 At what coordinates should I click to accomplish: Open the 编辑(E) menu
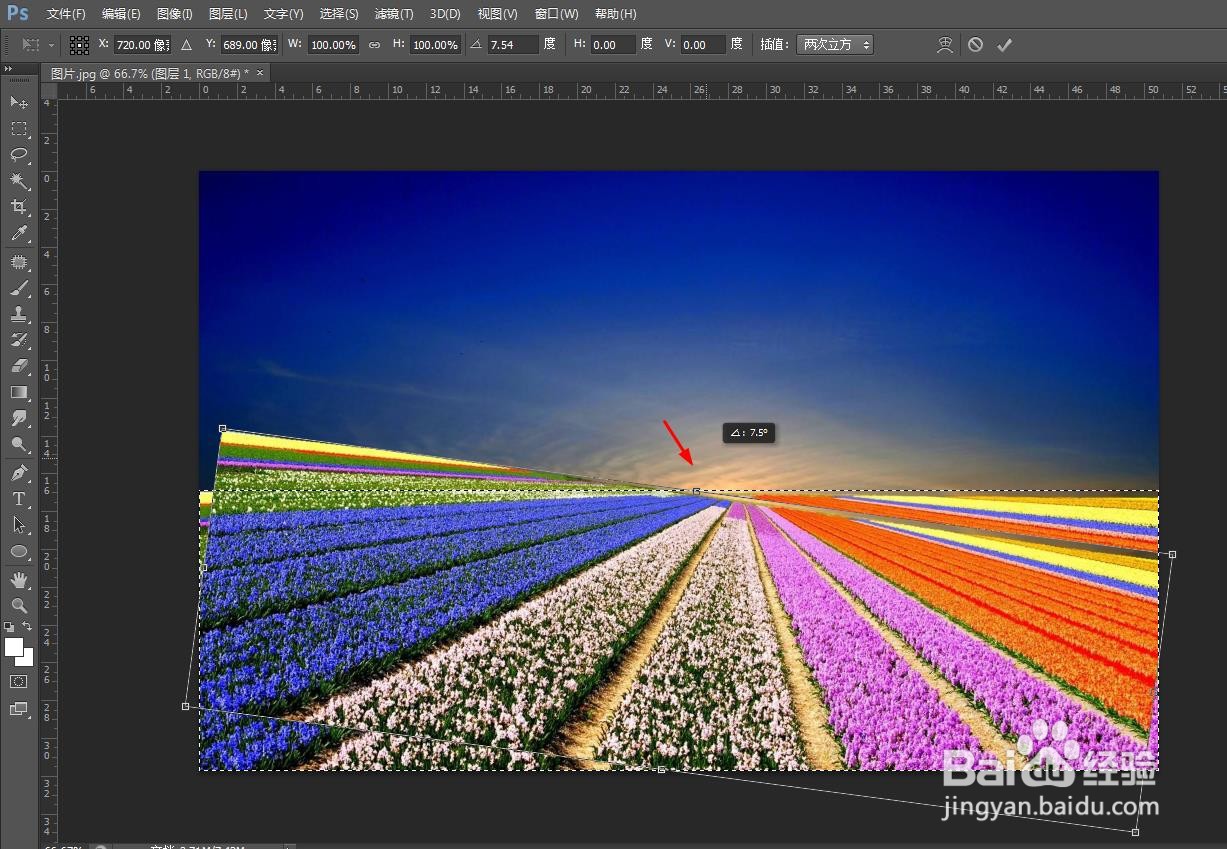pos(121,14)
